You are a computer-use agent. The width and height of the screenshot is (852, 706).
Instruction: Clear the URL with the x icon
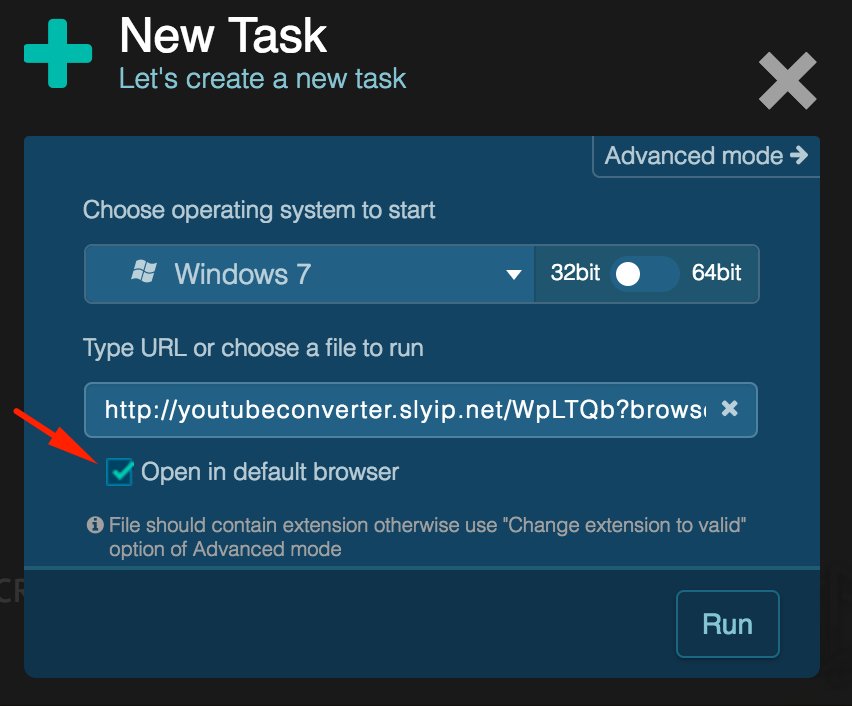[x=729, y=408]
